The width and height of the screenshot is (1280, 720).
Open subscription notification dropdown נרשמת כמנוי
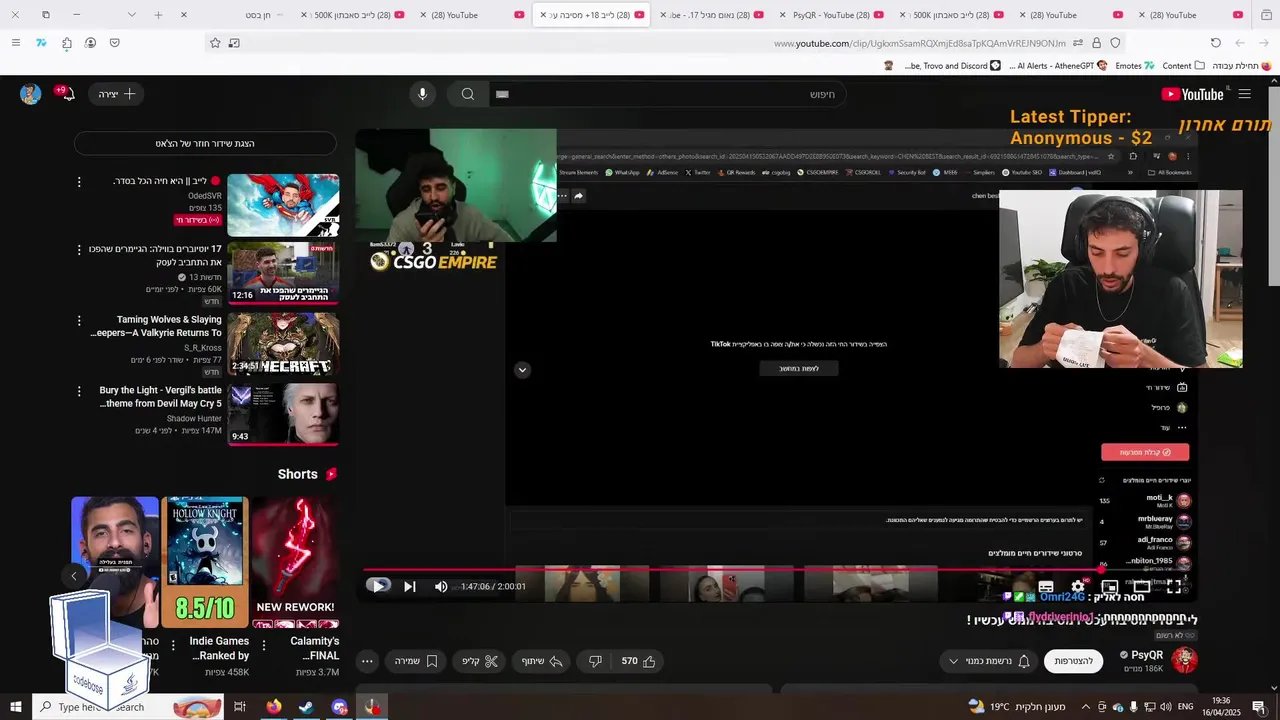pyautogui.click(x=990, y=661)
